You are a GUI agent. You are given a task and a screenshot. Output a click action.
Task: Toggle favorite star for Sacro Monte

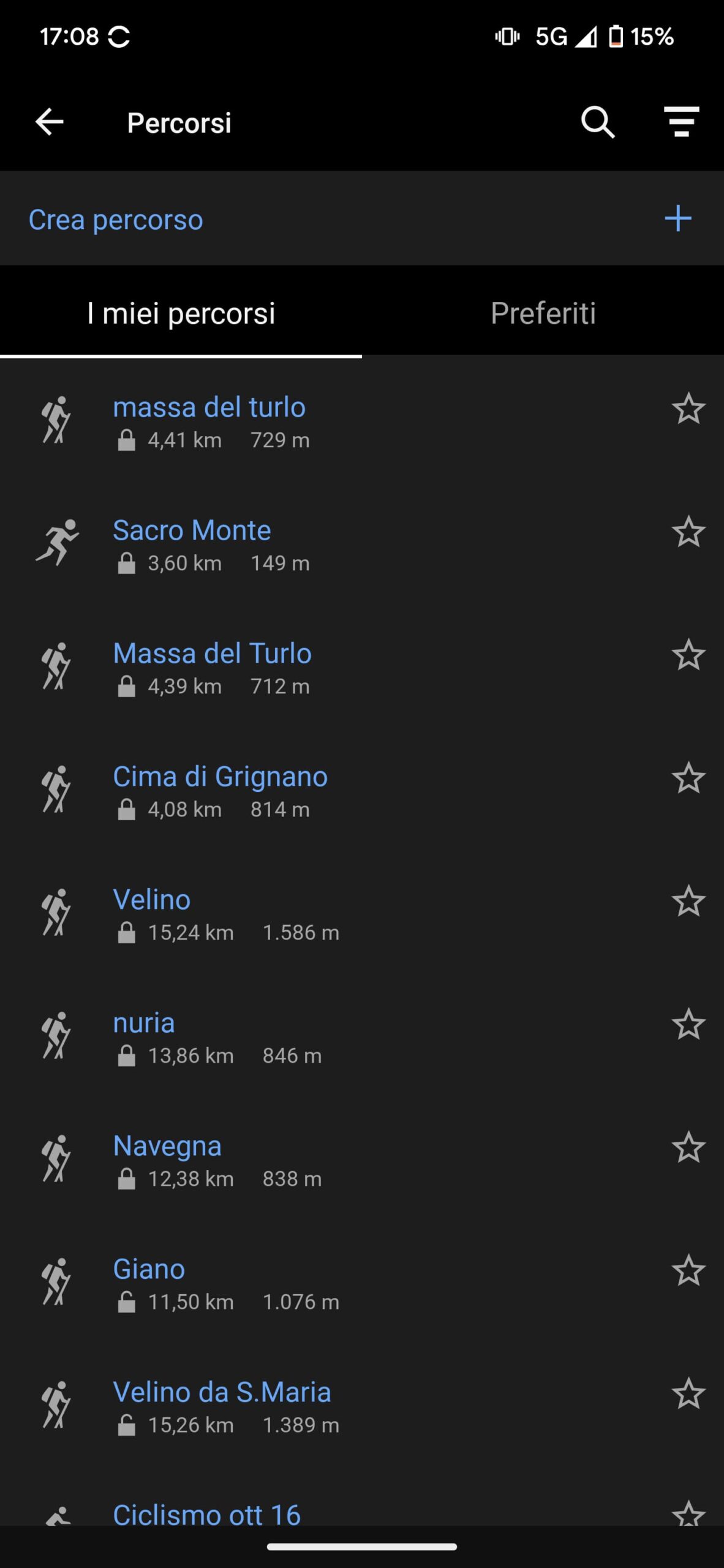pyautogui.click(x=688, y=532)
